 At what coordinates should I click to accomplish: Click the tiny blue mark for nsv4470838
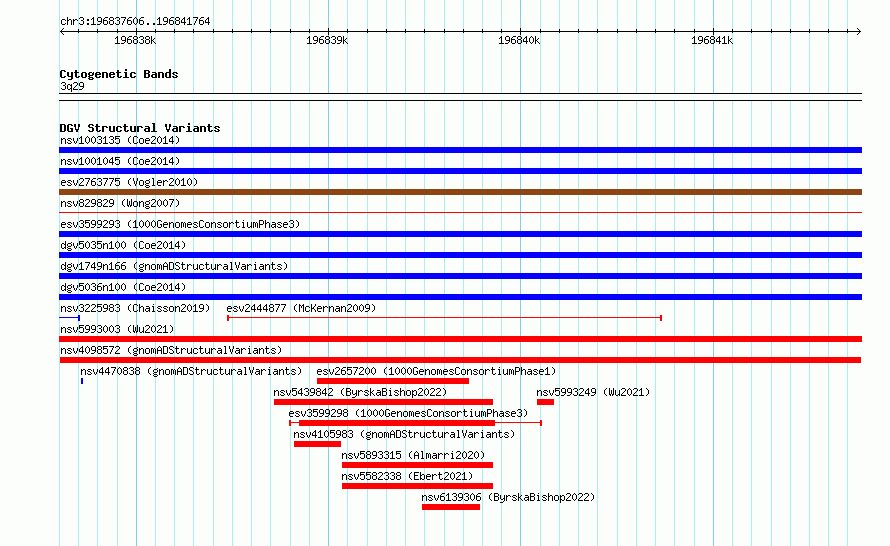click(x=82, y=381)
